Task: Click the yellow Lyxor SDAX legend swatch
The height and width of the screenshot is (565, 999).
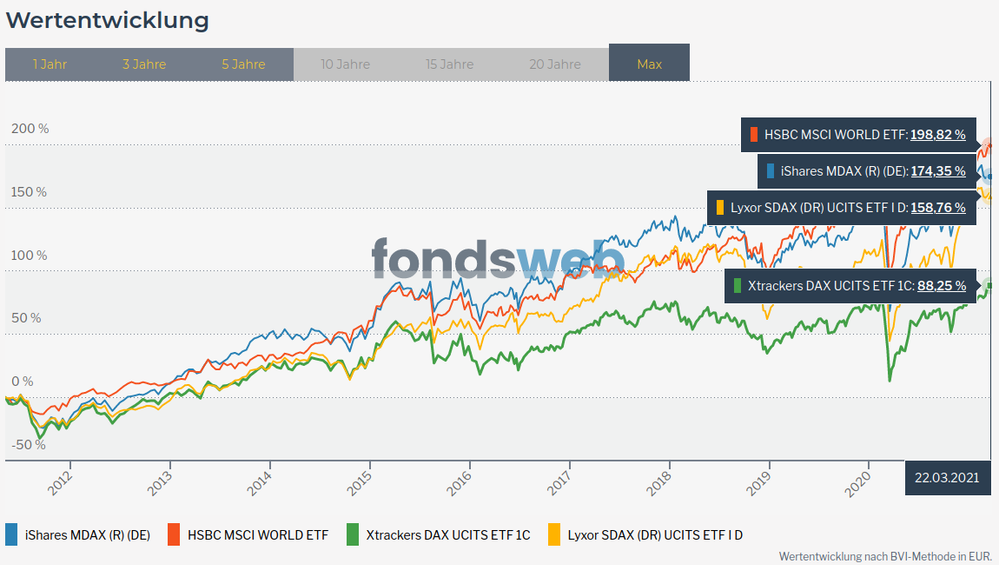Action: pyautogui.click(x=554, y=534)
